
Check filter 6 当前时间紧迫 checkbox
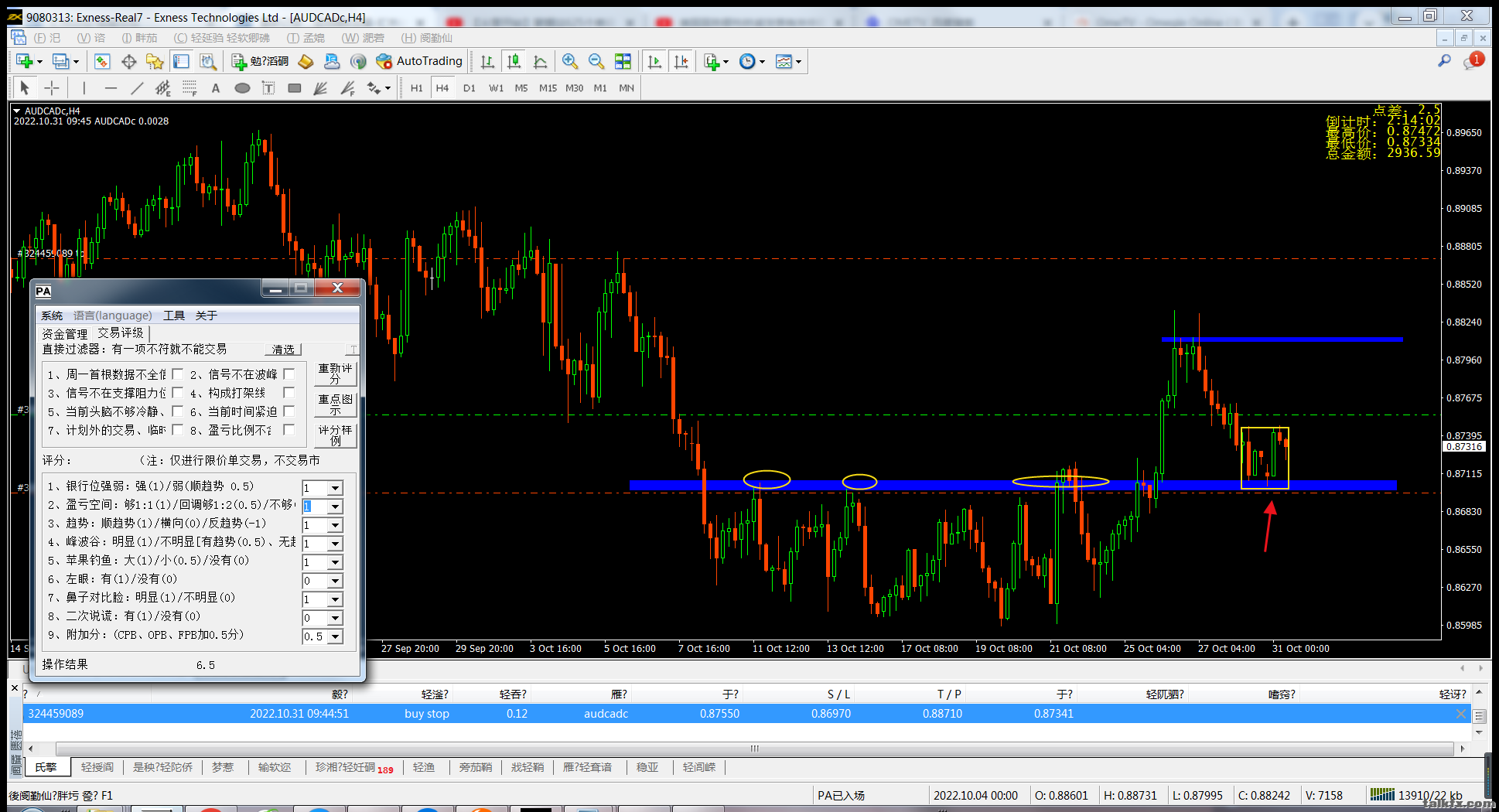pyautogui.click(x=289, y=411)
